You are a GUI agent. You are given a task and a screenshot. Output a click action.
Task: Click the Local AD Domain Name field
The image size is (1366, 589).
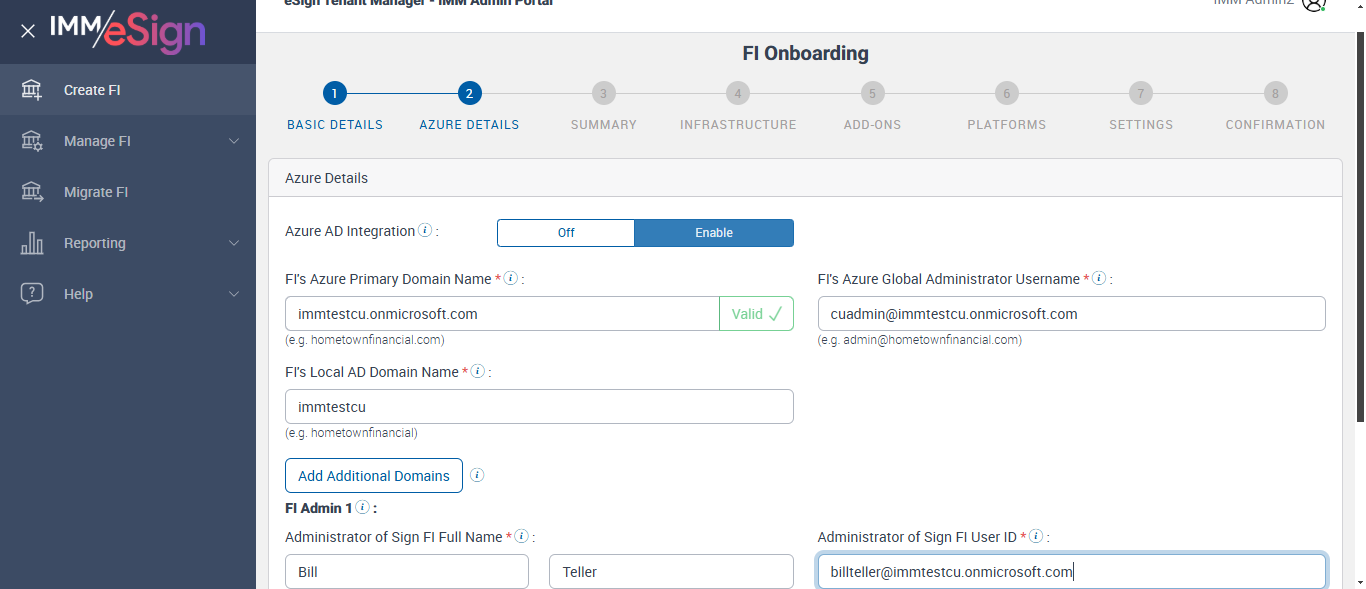click(x=539, y=407)
